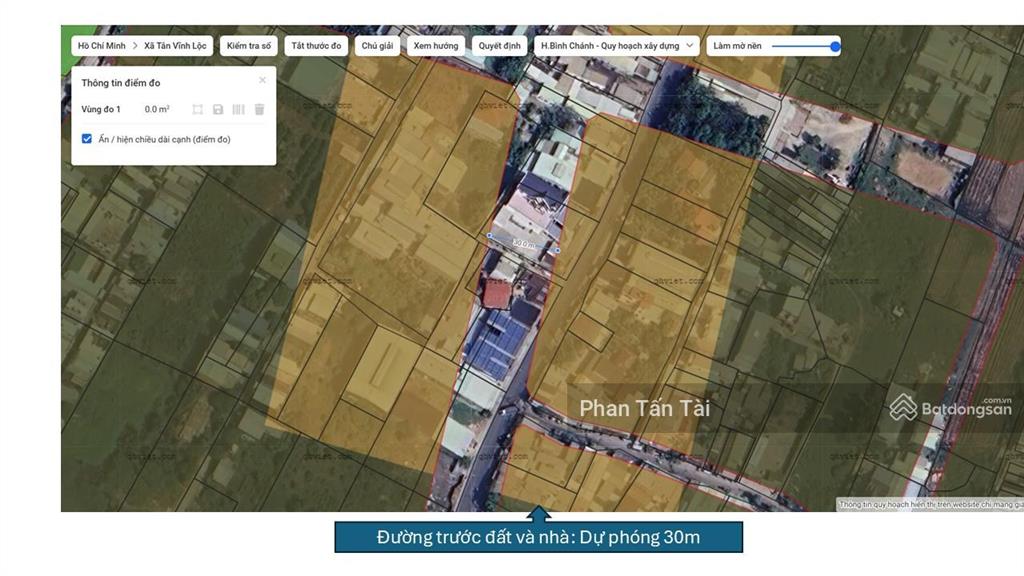The image size is (1024, 576).
Task: Uncheck Ẩn / hiện chiều dài cạnh checkbox
Action: coord(87,139)
